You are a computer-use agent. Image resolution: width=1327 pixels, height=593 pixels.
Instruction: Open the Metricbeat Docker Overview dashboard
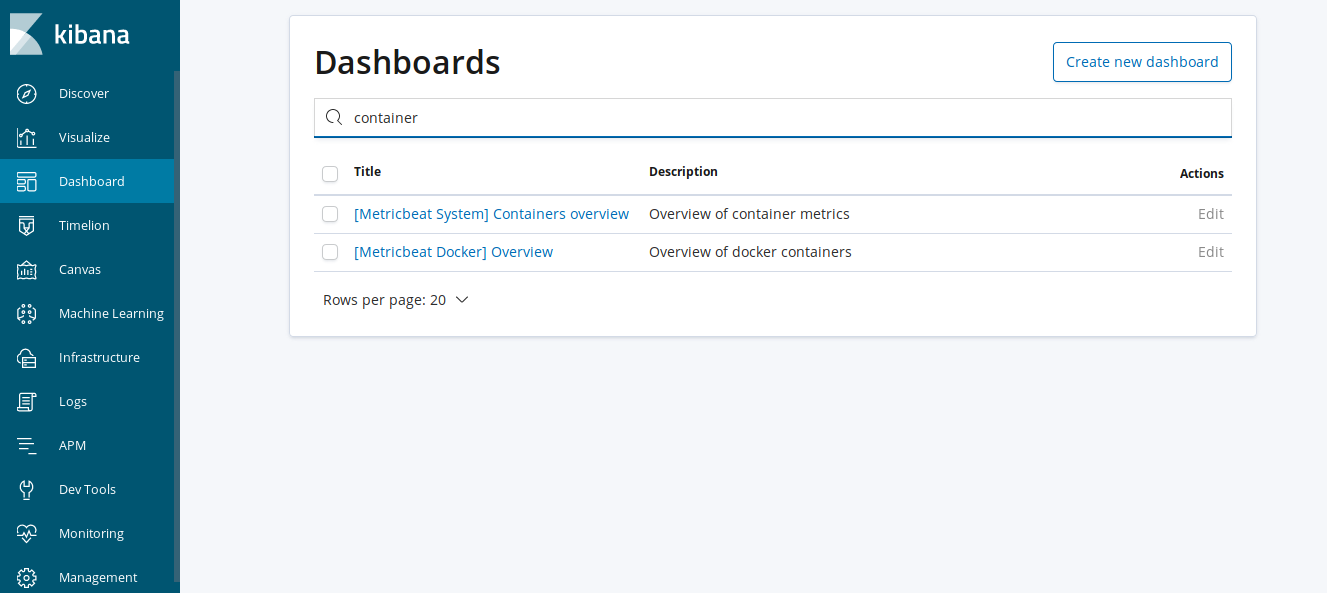point(454,251)
